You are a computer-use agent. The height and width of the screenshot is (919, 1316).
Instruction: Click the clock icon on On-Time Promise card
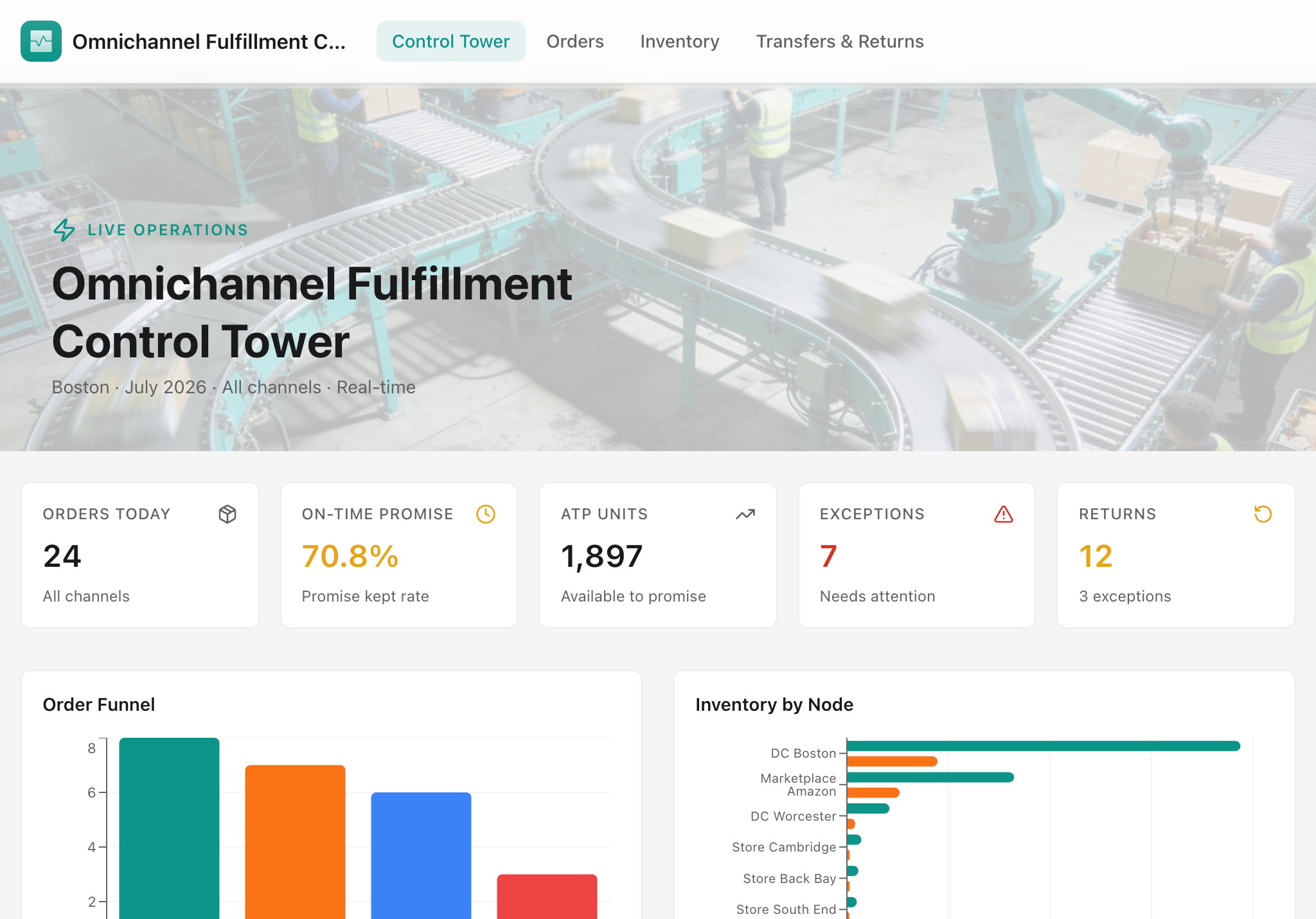pos(486,514)
